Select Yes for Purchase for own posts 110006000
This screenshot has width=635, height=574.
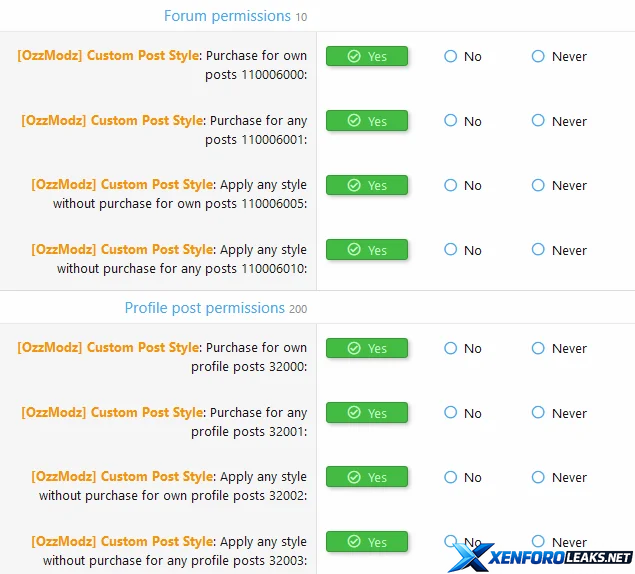coord(367,56)
